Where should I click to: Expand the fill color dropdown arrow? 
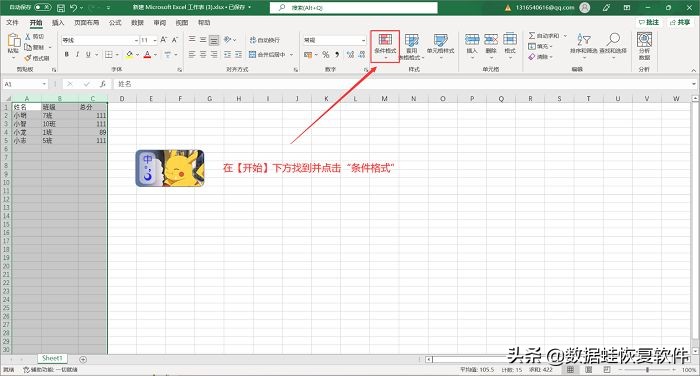pos(138,55)
